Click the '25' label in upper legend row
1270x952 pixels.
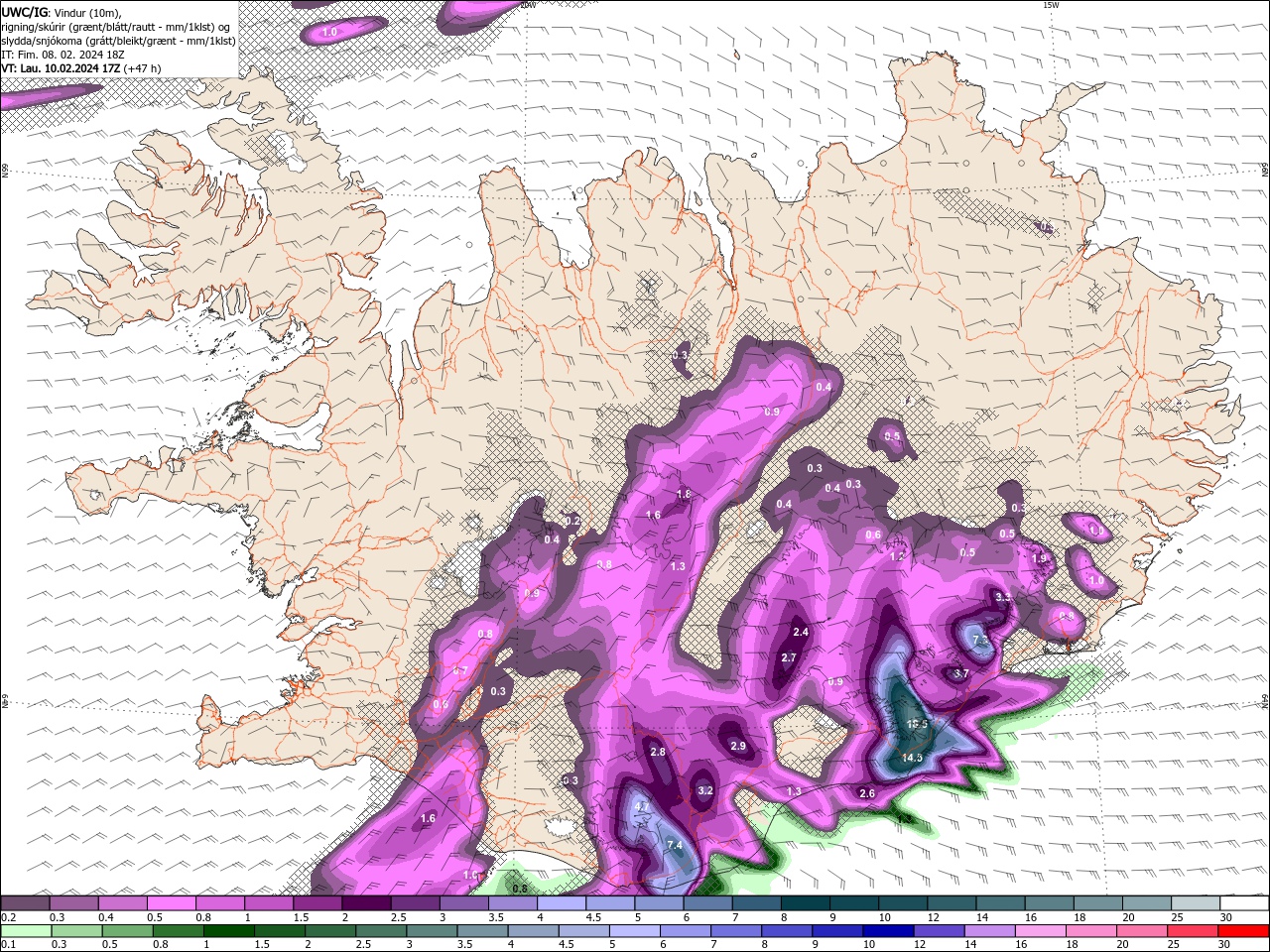point(1177,917)
